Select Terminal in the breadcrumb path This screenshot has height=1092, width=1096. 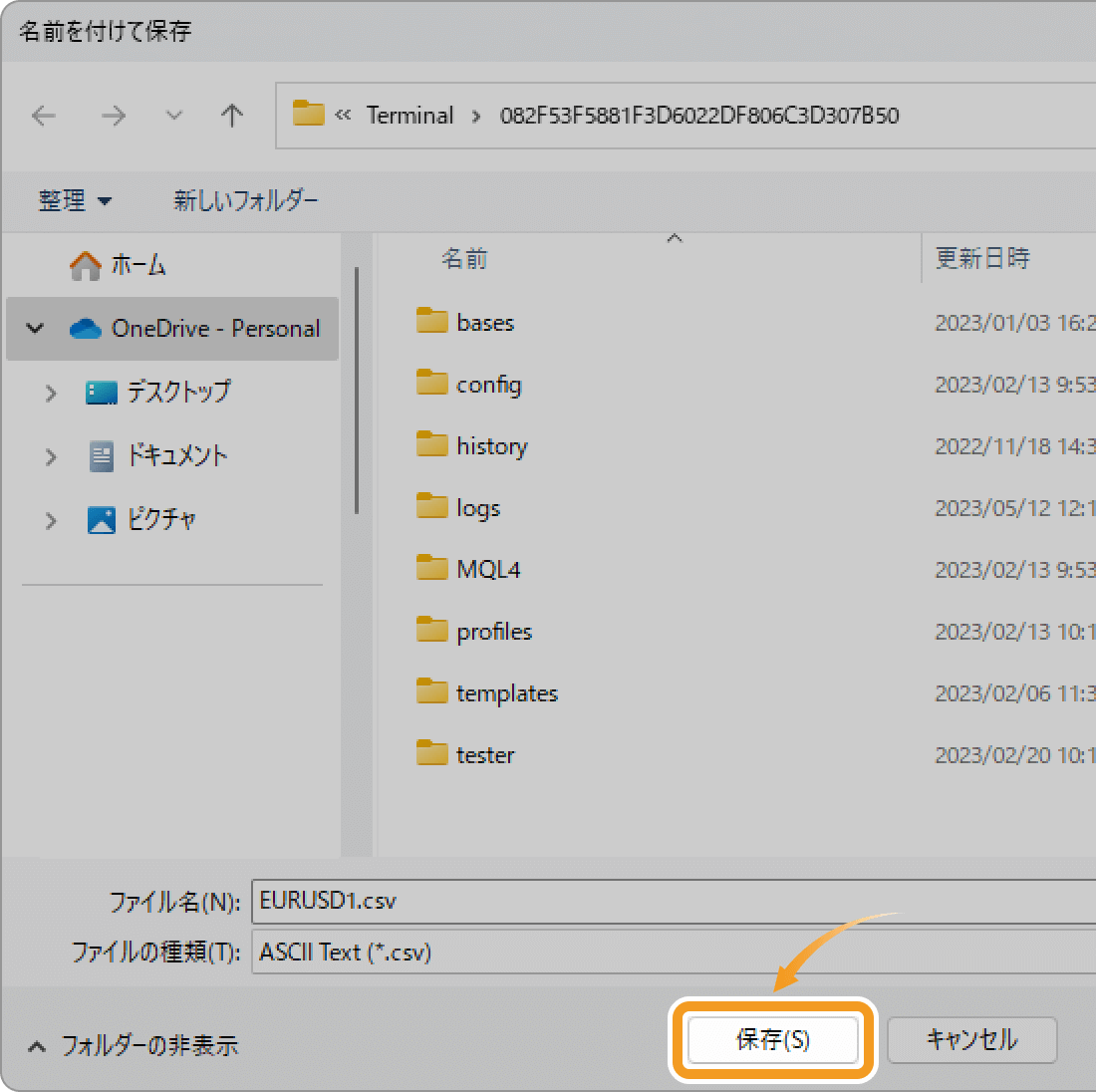[411, 116]
